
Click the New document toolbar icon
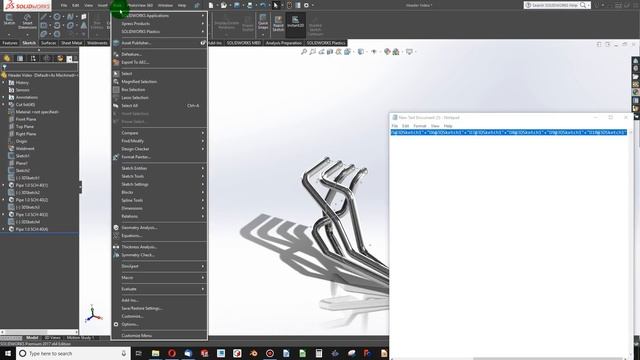click(x=211, y=5)
